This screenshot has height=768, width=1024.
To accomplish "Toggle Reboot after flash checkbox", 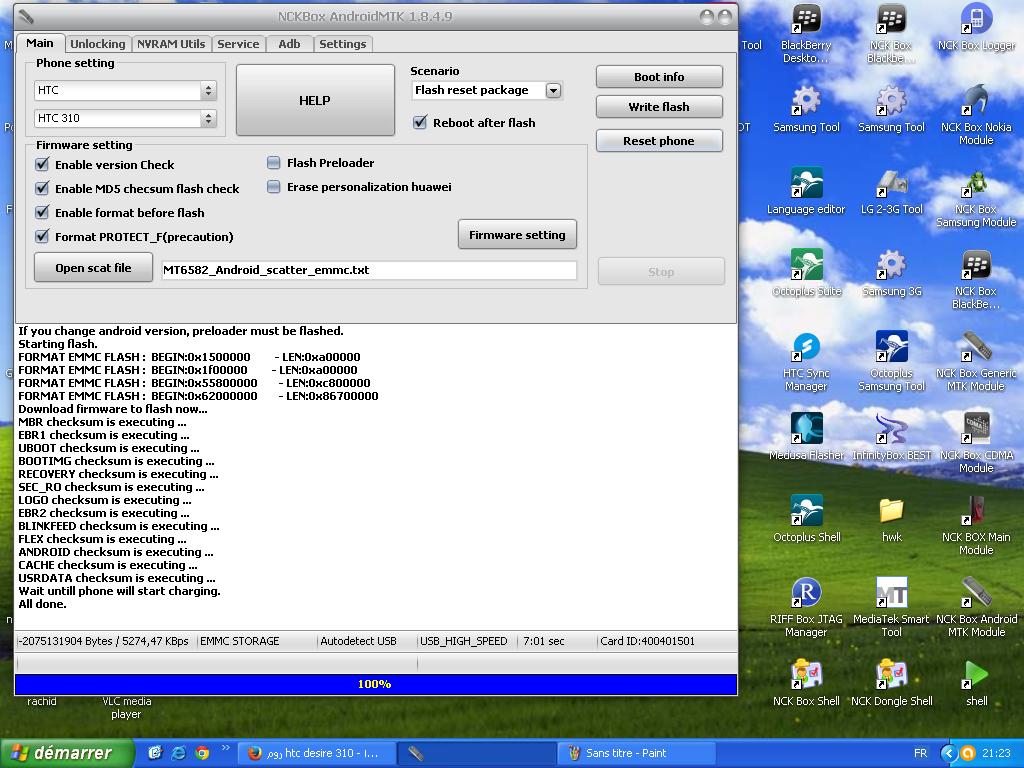I will tap(420, 122).
